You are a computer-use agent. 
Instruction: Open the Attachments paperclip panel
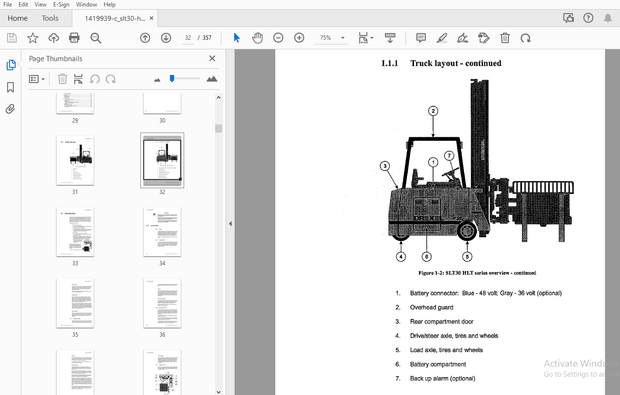point(11,109)
